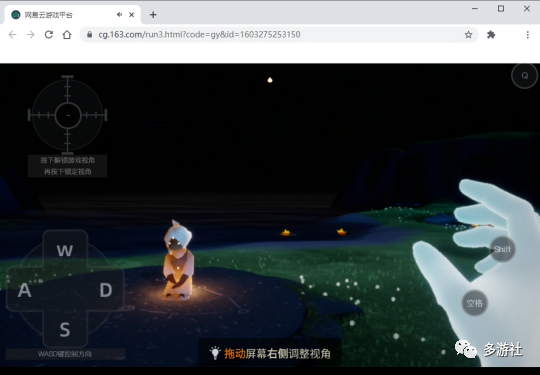
Task: Go forward to next page
Action: coord(31,34)
